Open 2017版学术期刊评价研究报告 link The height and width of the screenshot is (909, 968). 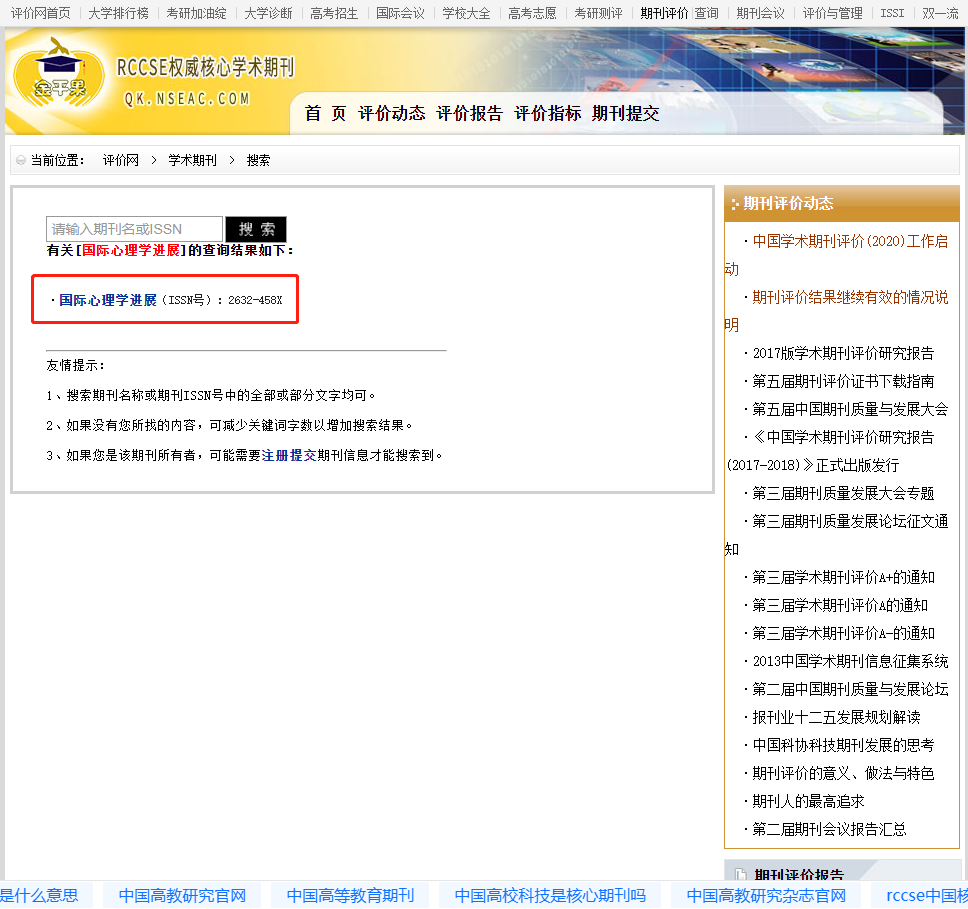[843, 353]
